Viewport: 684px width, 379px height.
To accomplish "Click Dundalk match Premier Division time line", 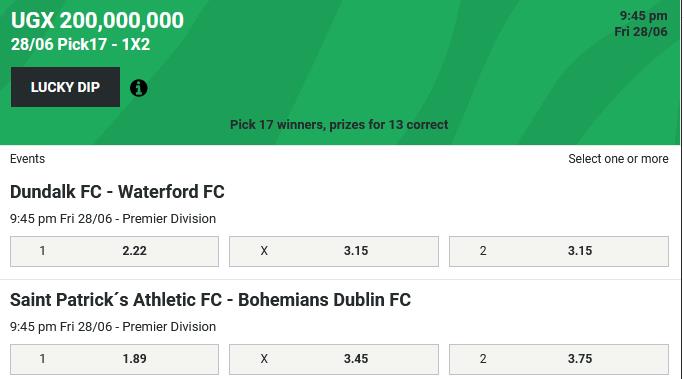I will pyautogui.click(x=113, y=219).
